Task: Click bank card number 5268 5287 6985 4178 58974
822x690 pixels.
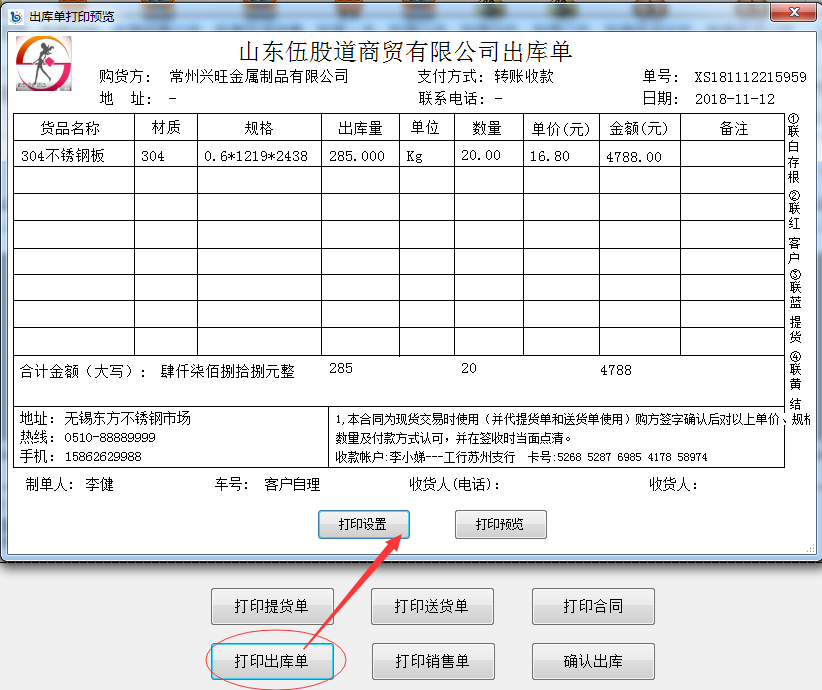Action: pos(632,457)
